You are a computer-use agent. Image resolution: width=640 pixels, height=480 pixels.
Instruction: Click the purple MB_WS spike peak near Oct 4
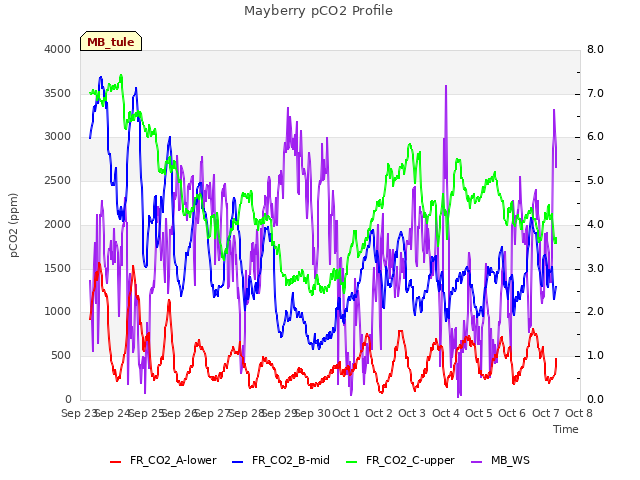coord(446,86)
